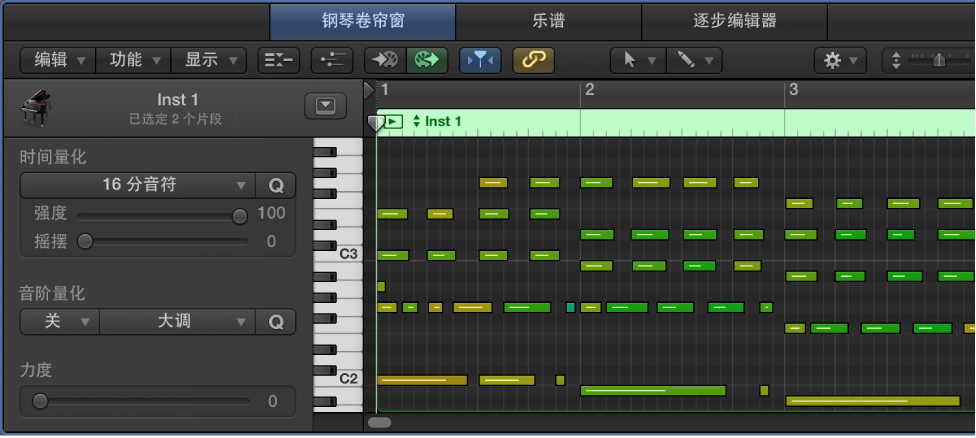This screenshot has width=976, height=438.
Task: Open the 编辑 menu
Action: click(x=58, y=60)
